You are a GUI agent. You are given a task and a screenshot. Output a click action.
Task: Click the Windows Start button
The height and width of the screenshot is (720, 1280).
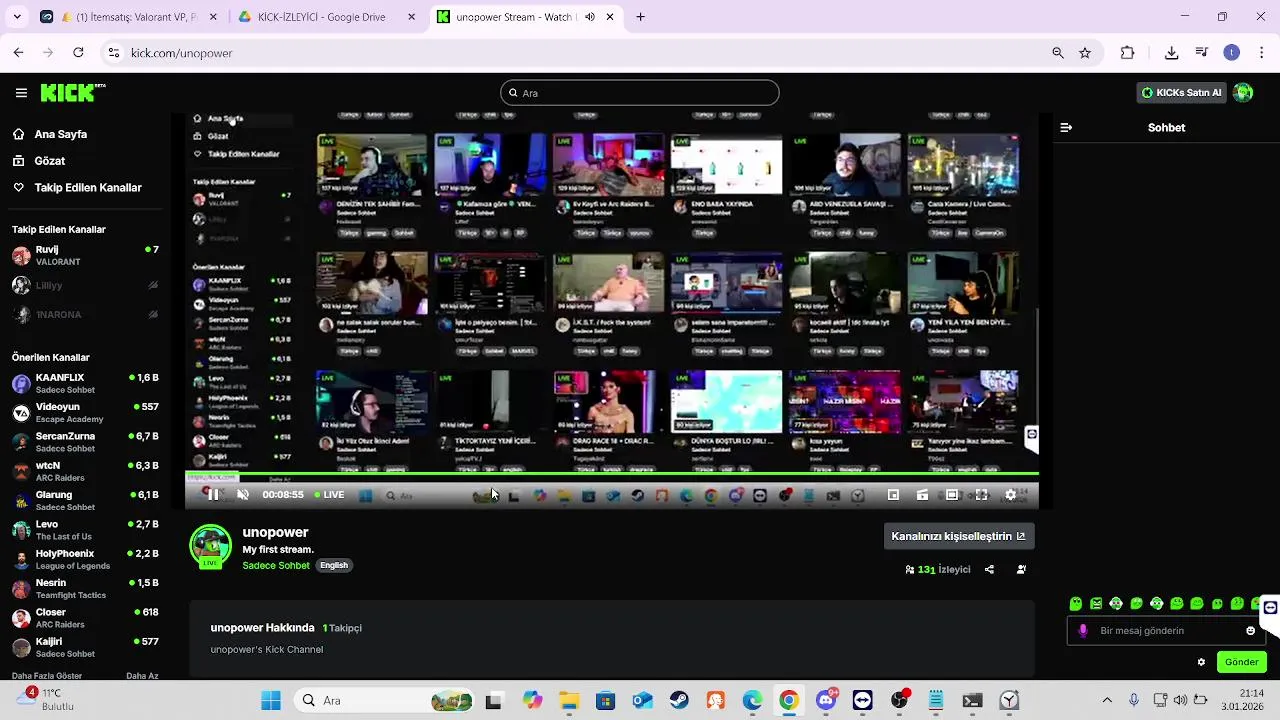271,700
